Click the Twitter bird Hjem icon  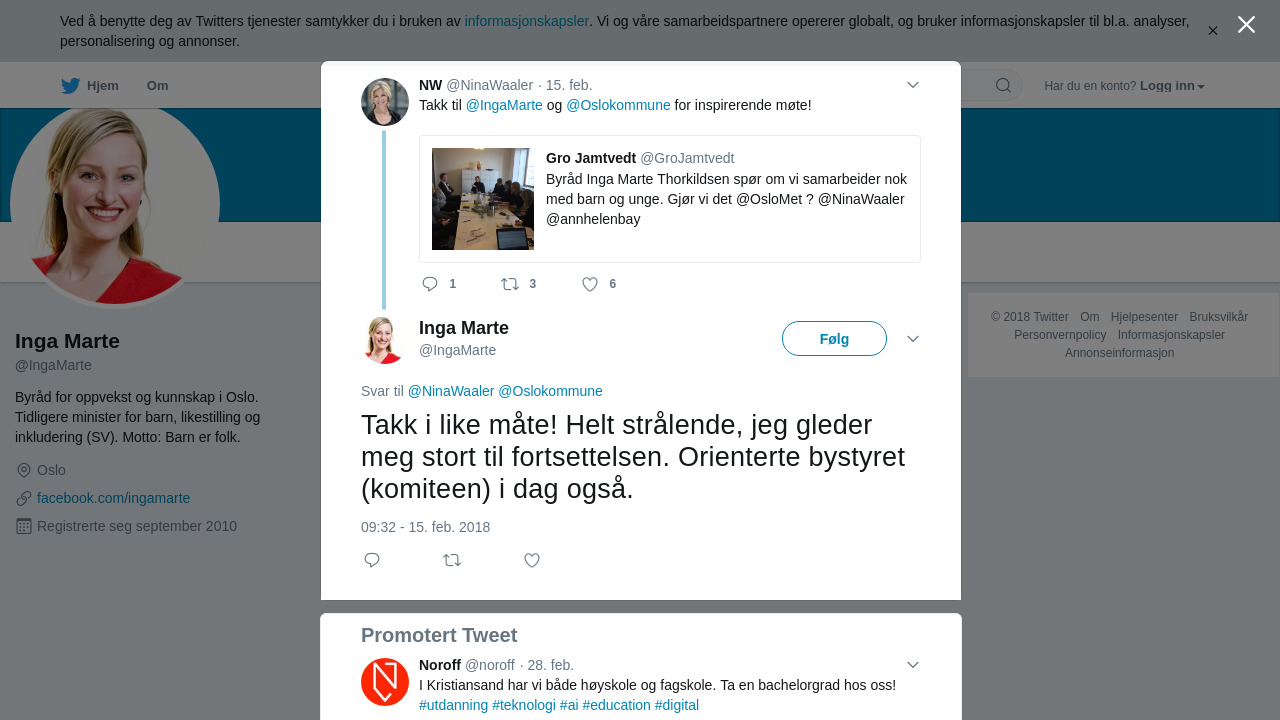coord(70,86)
